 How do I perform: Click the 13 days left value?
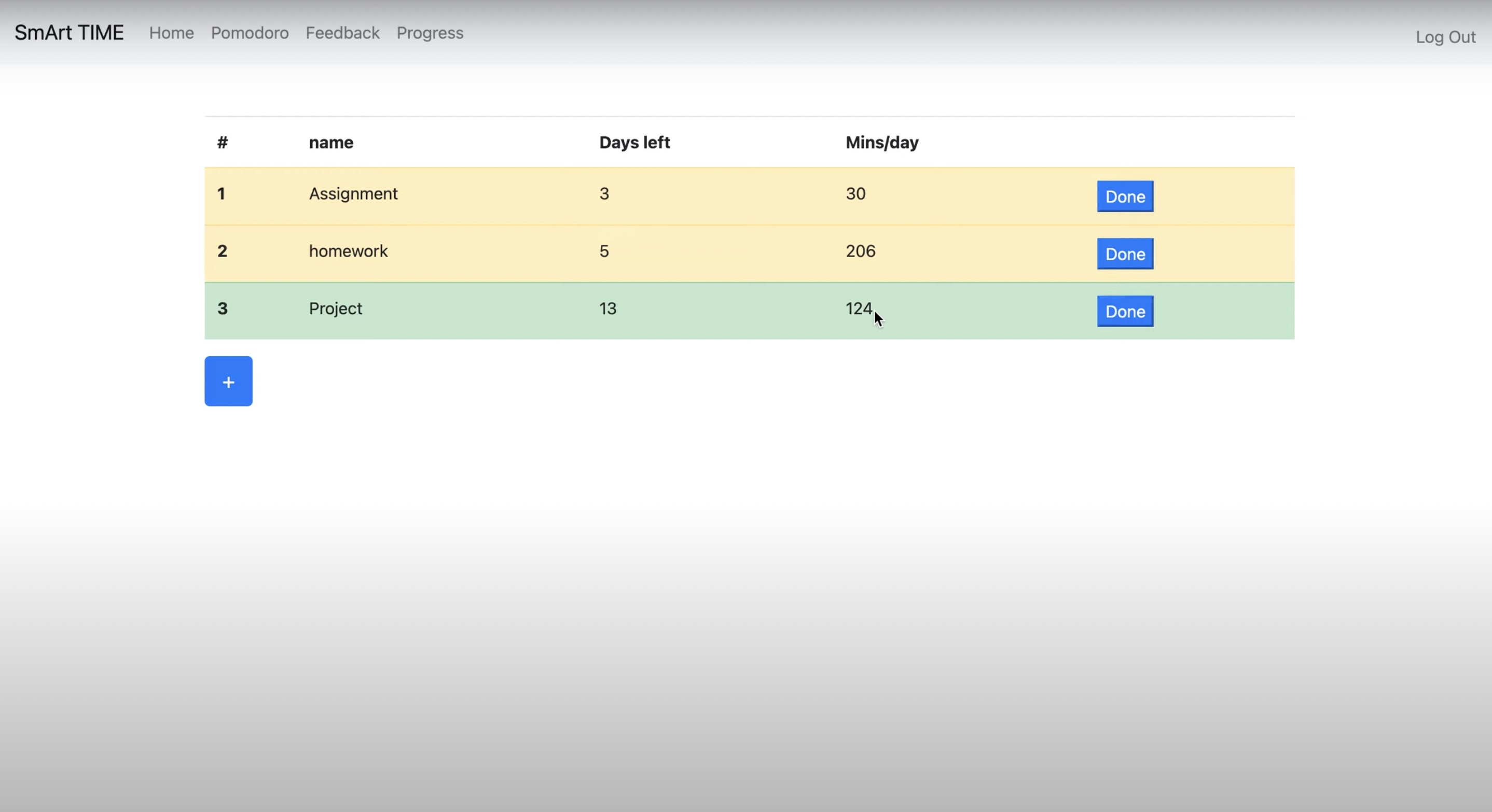click(607, 309)
